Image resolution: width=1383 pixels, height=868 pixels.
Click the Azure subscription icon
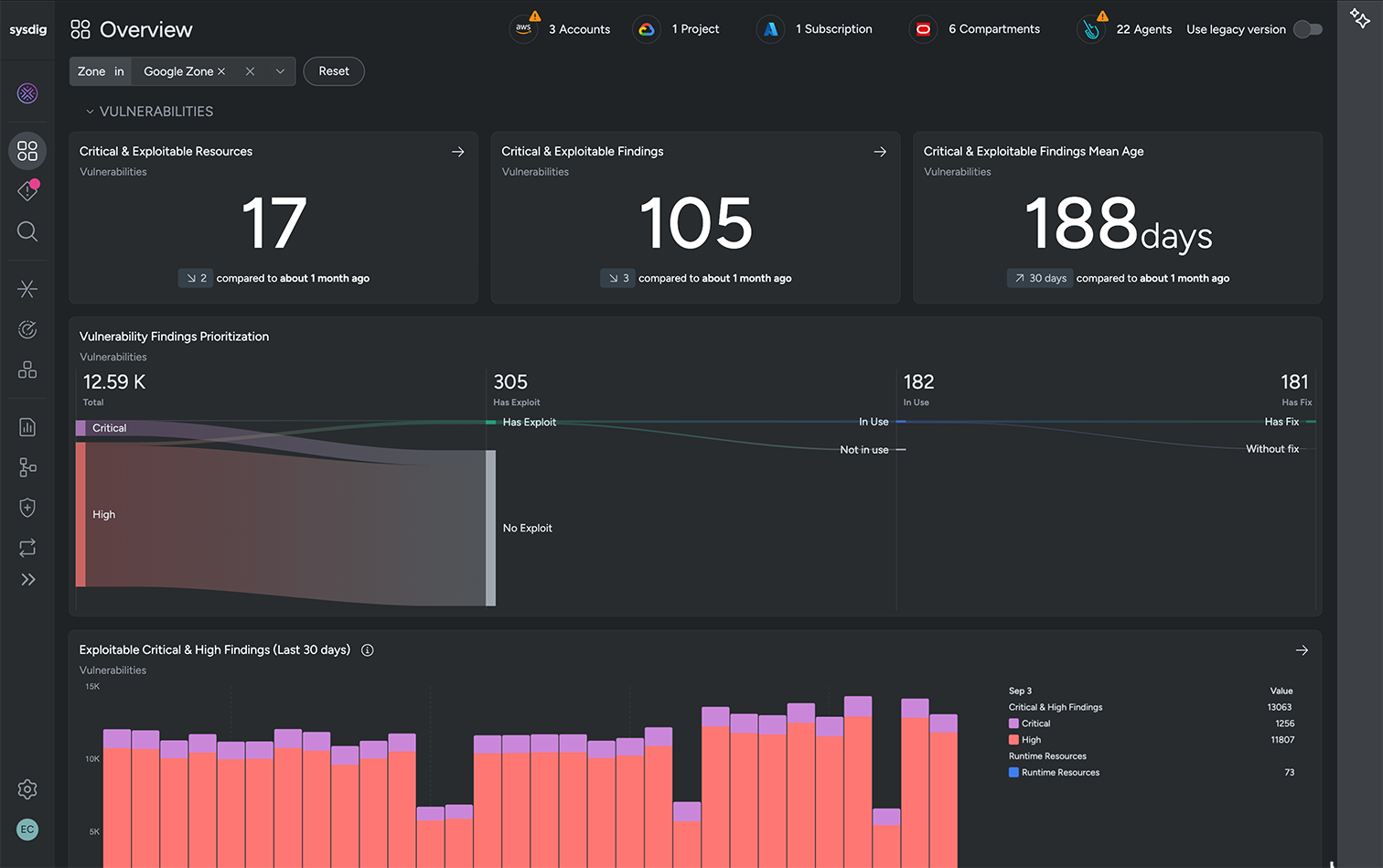pos(770,29)
